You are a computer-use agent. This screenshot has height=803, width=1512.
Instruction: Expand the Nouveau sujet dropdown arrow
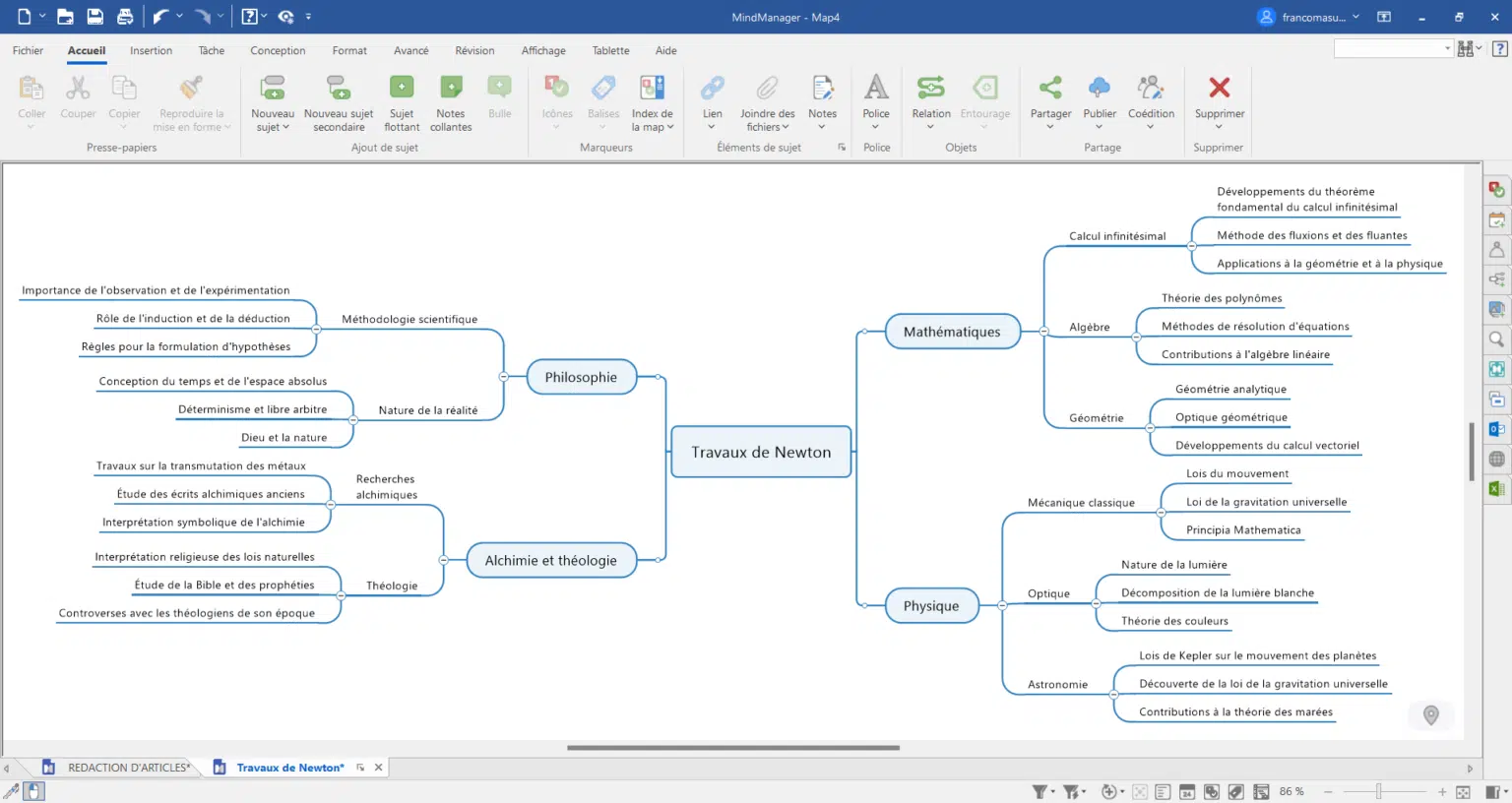pyautogui.click(x=285, y=128)
